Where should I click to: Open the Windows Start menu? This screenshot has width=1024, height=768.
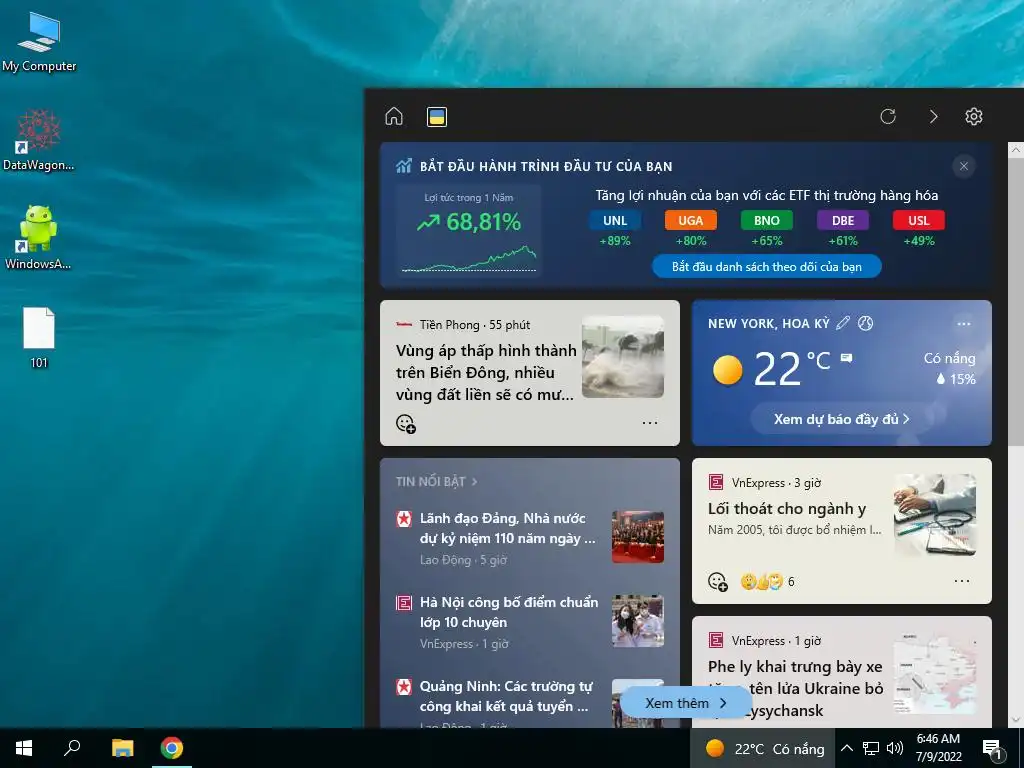point(24,748)
